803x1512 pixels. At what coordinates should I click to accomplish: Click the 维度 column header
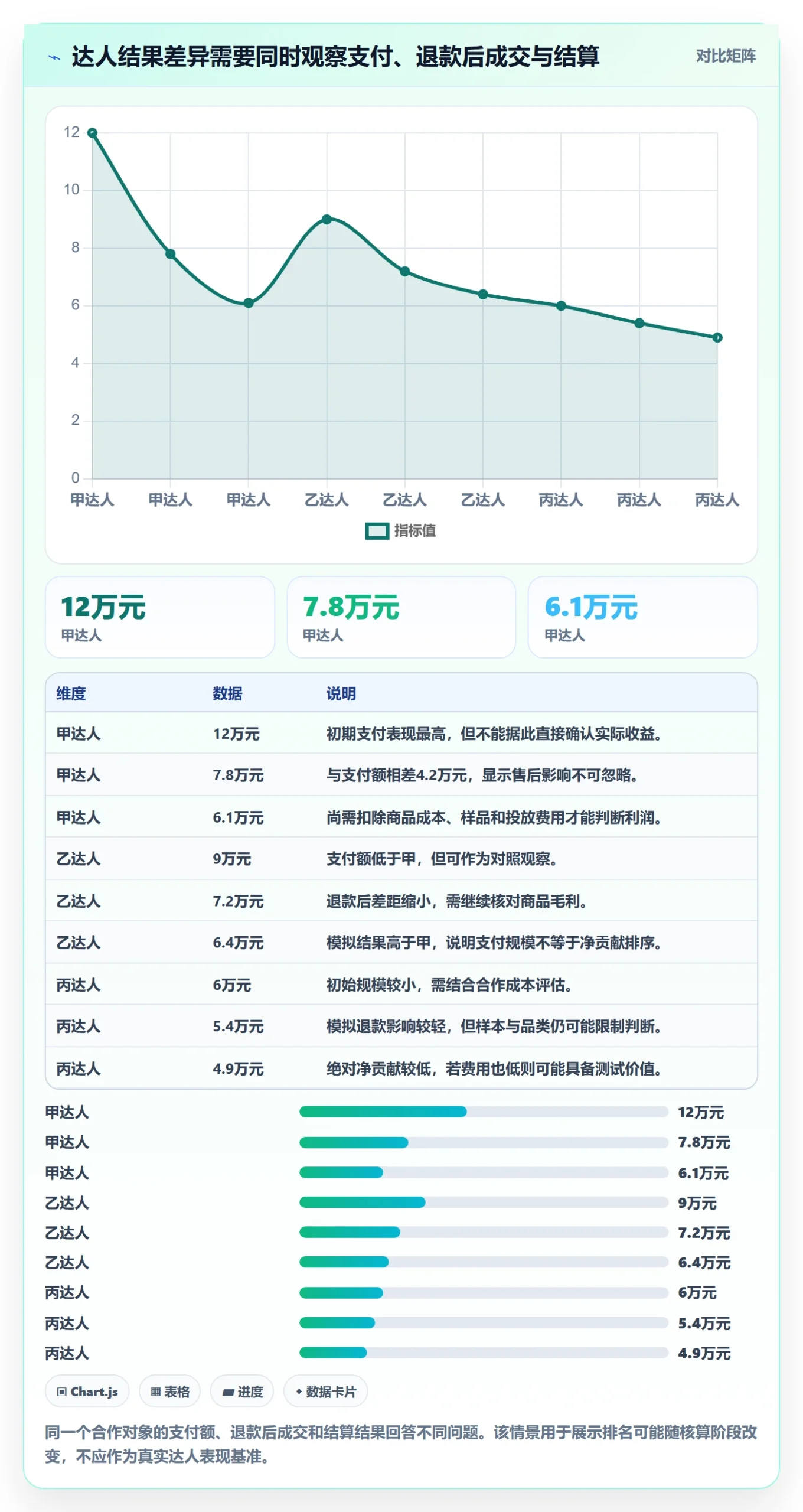[x=71, y=693]
